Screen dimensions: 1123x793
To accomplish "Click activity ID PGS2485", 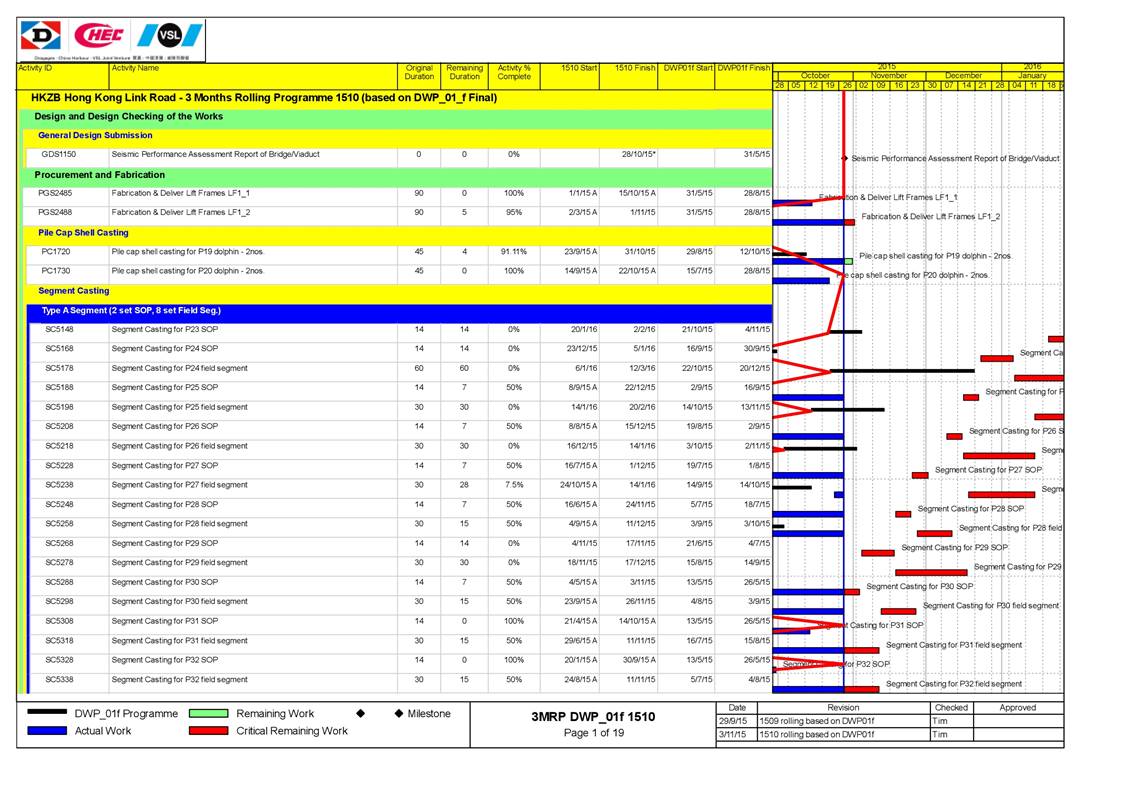I will pos(55,193).
